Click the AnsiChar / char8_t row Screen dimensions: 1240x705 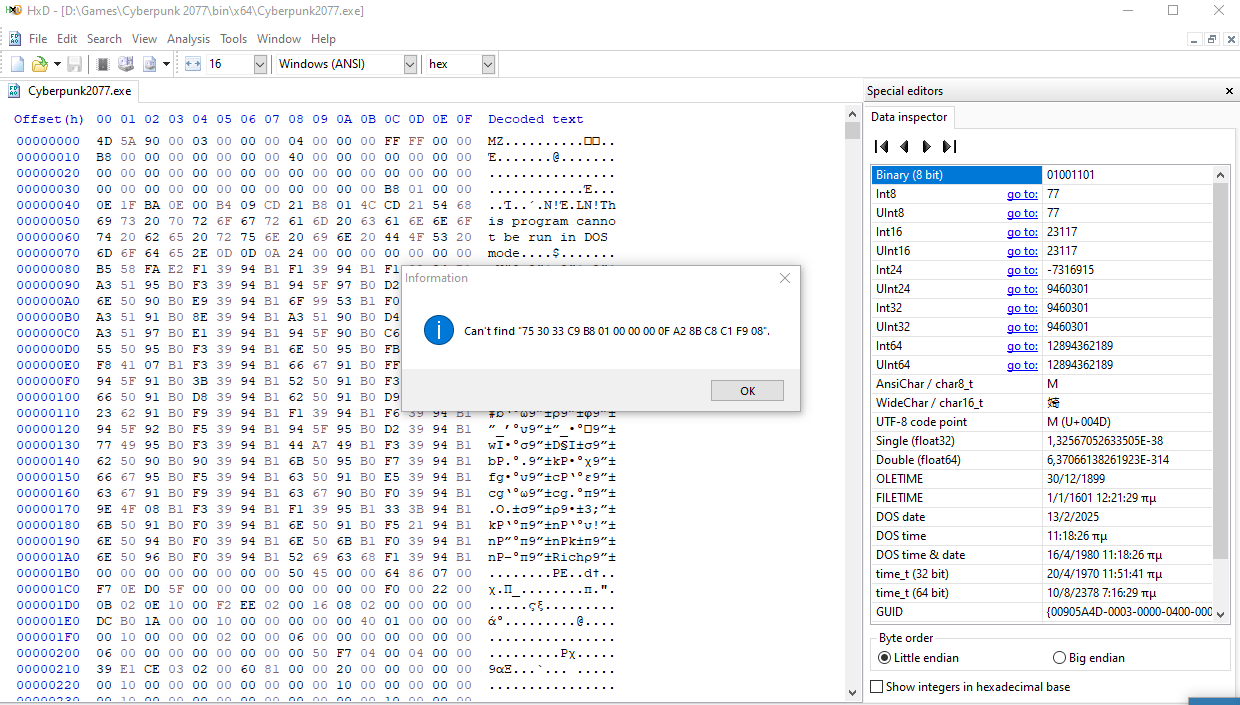click(1042, 384)
